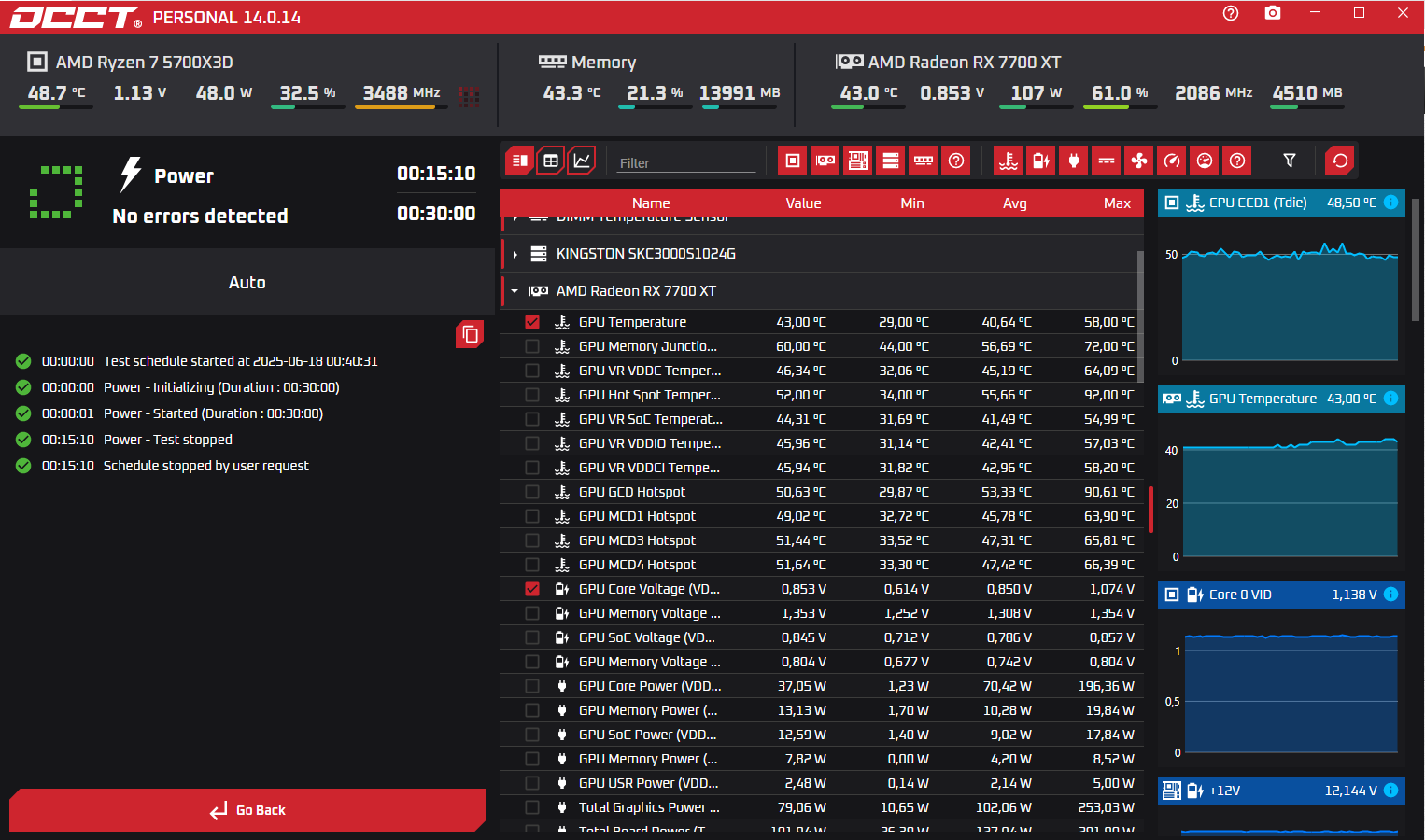Copy the test log with clipboard icon

470,334
